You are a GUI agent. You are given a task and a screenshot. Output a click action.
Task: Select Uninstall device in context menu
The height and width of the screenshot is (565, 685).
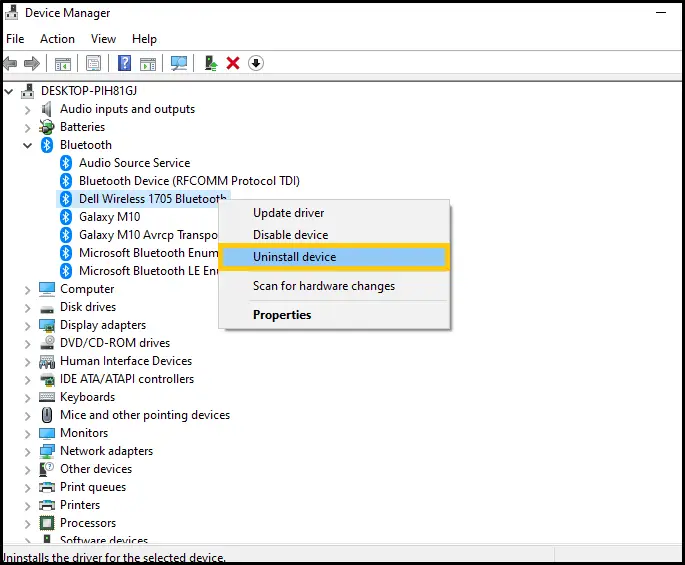click(334, 257)
